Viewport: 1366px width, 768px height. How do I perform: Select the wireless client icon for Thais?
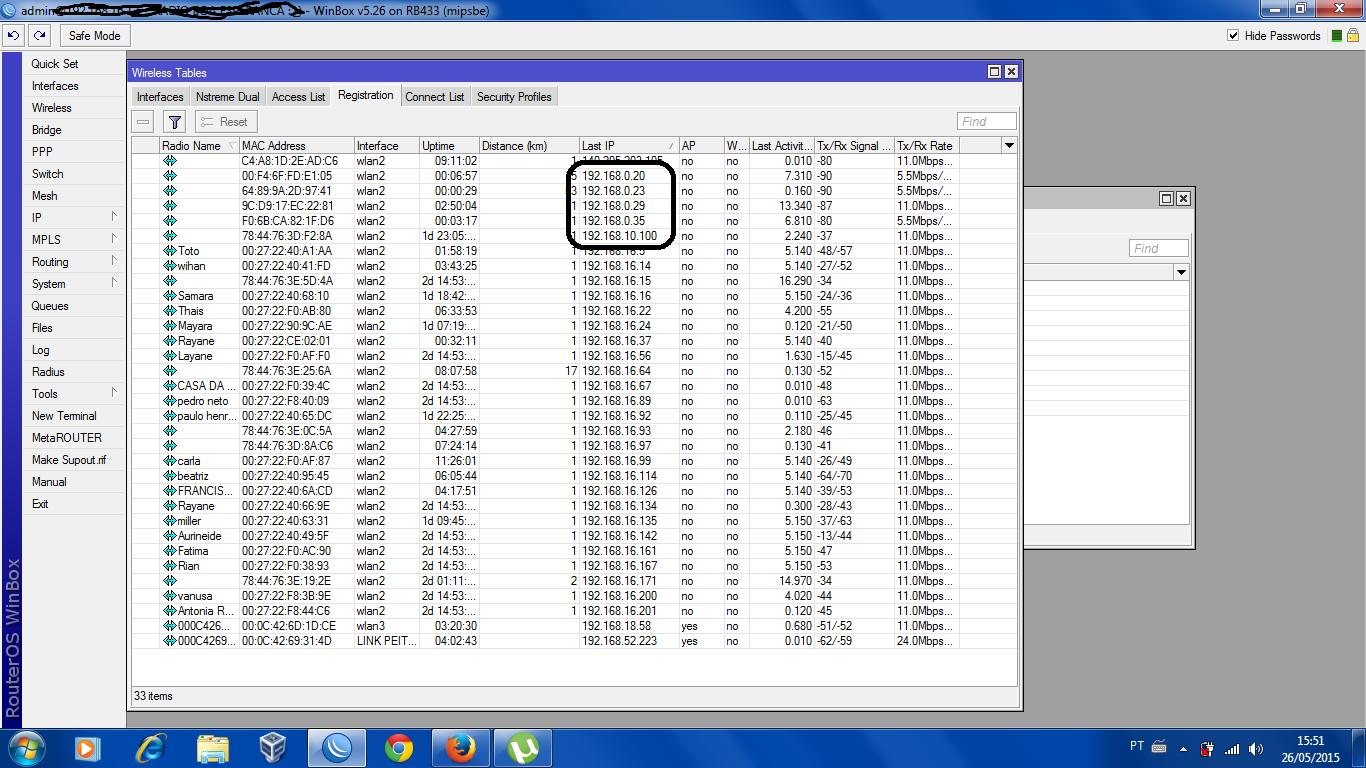tap(169, 311)
